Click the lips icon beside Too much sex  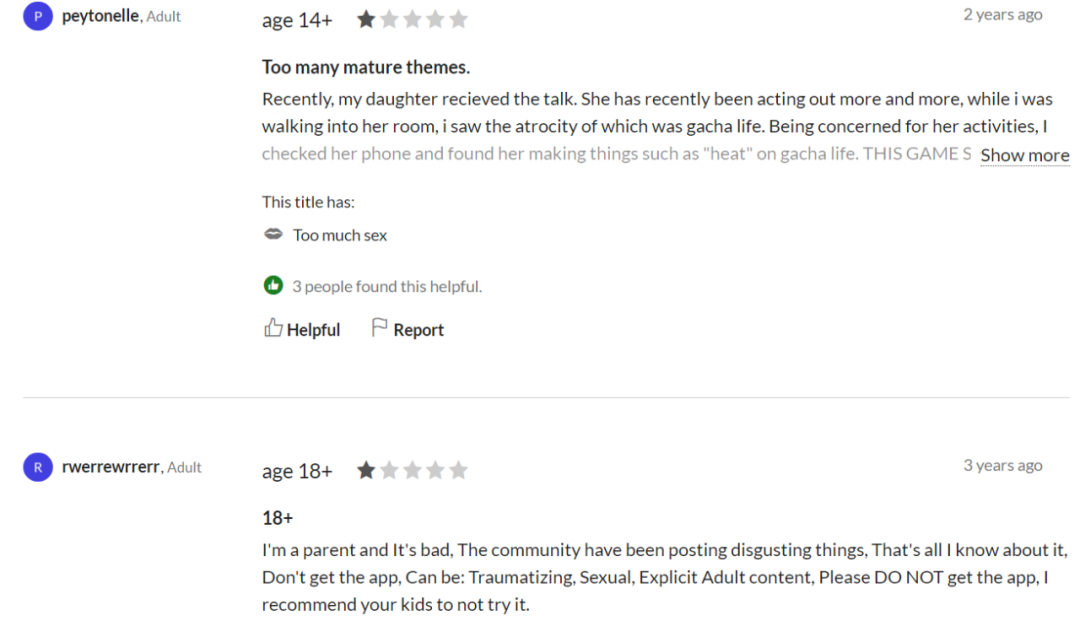click(273, 235)
